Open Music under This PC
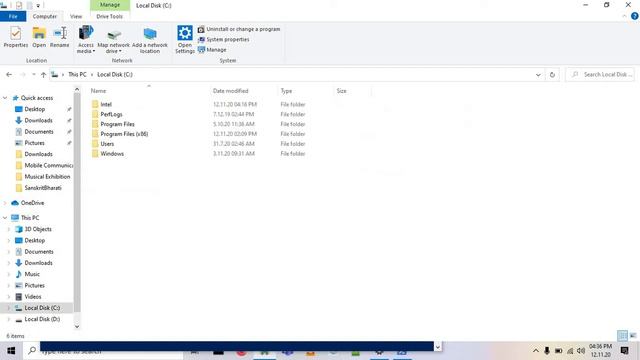 pos(32,274)
